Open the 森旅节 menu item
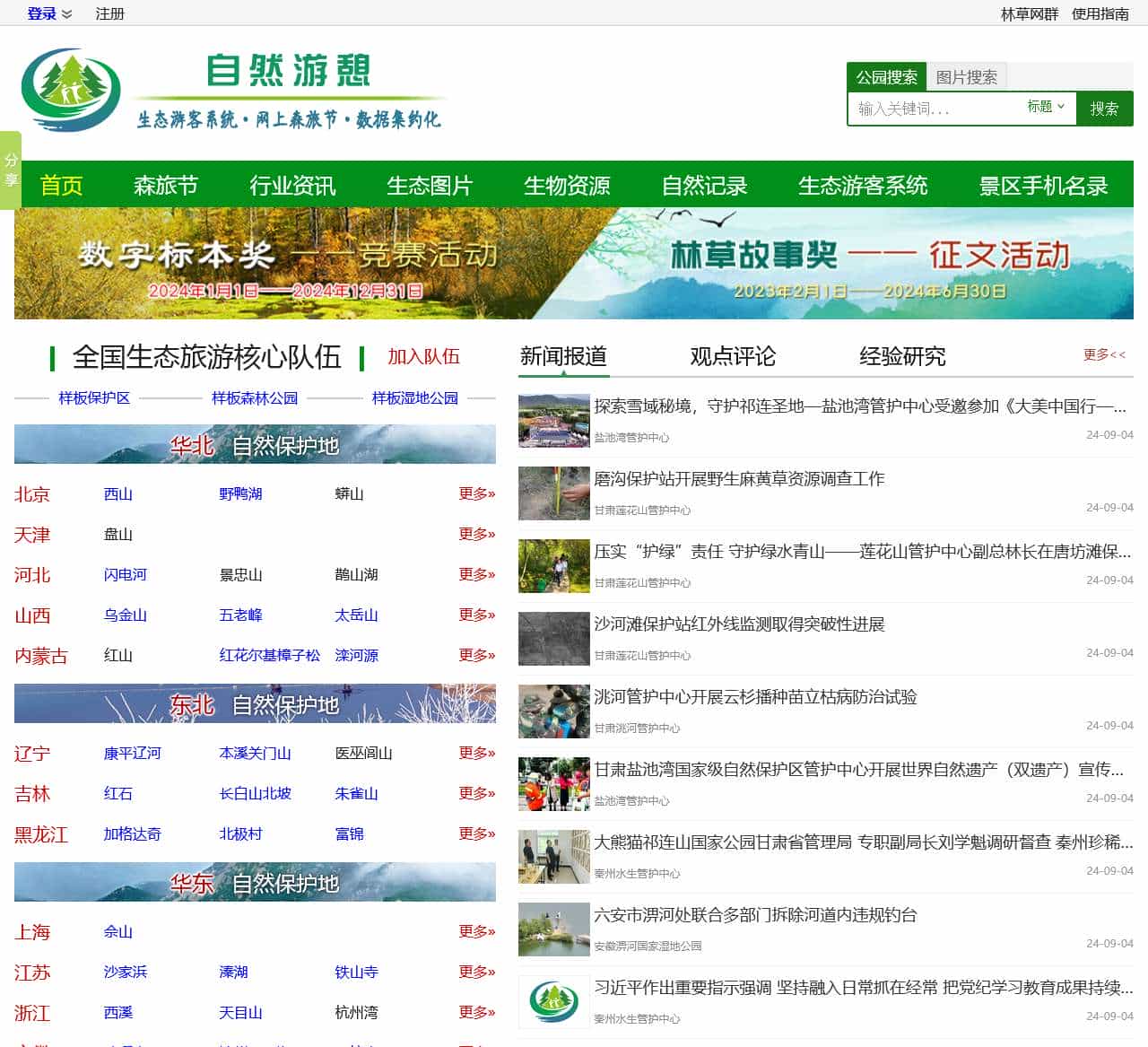The image size is (1148, 1047). click(x=167, y=186)
